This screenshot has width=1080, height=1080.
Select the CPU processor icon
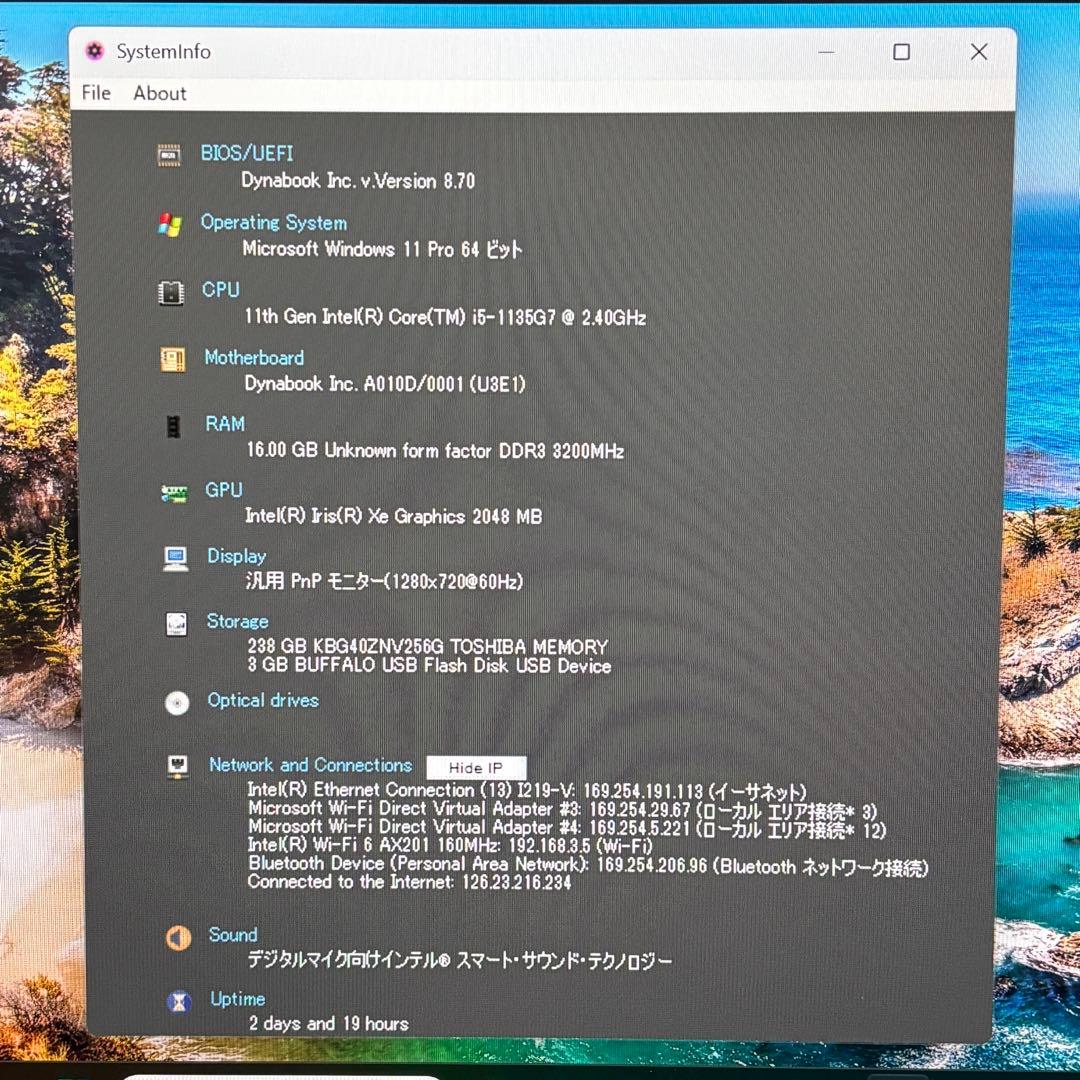(171, 293)
